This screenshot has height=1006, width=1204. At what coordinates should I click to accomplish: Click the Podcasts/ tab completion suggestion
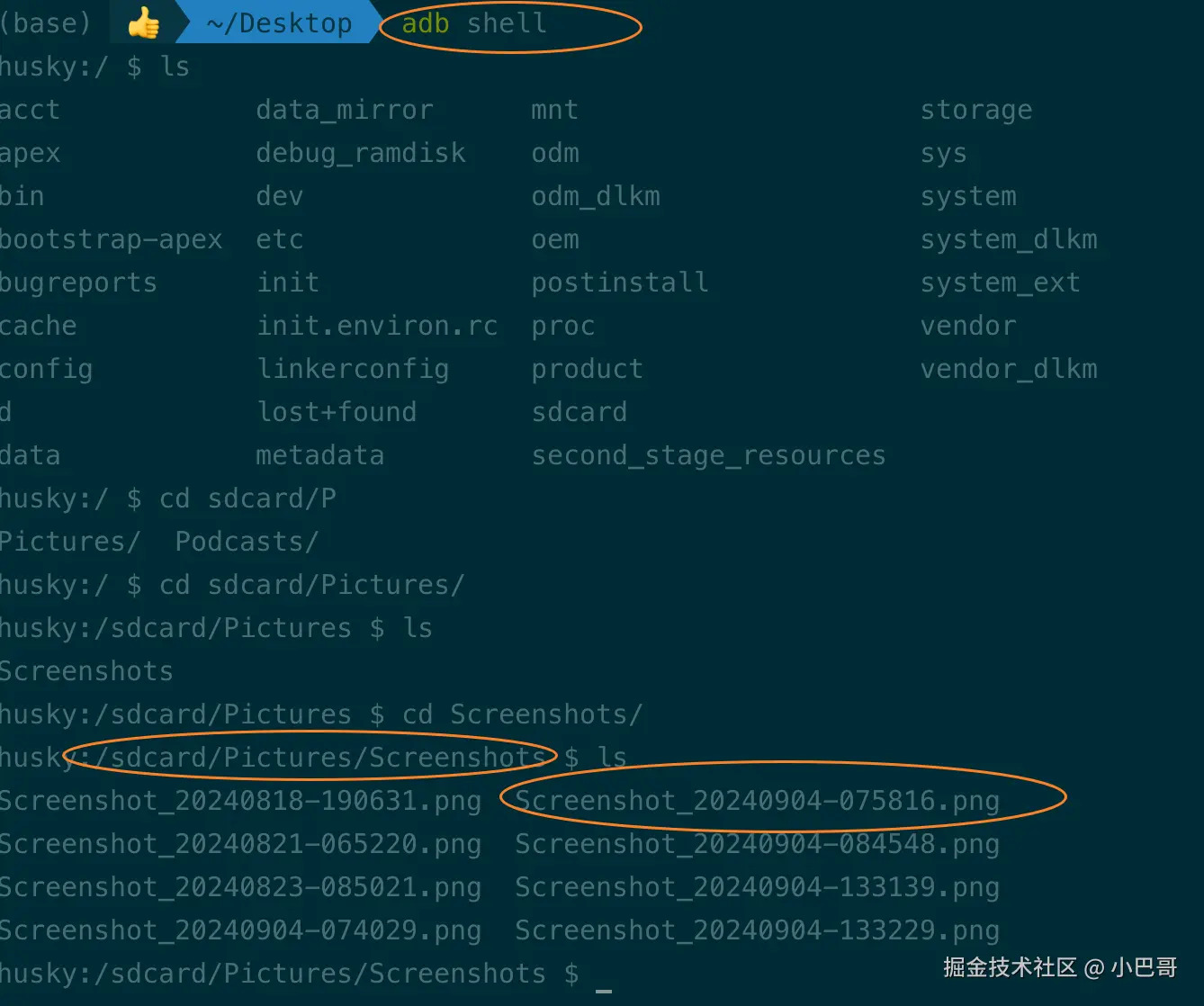pos(247,542)
